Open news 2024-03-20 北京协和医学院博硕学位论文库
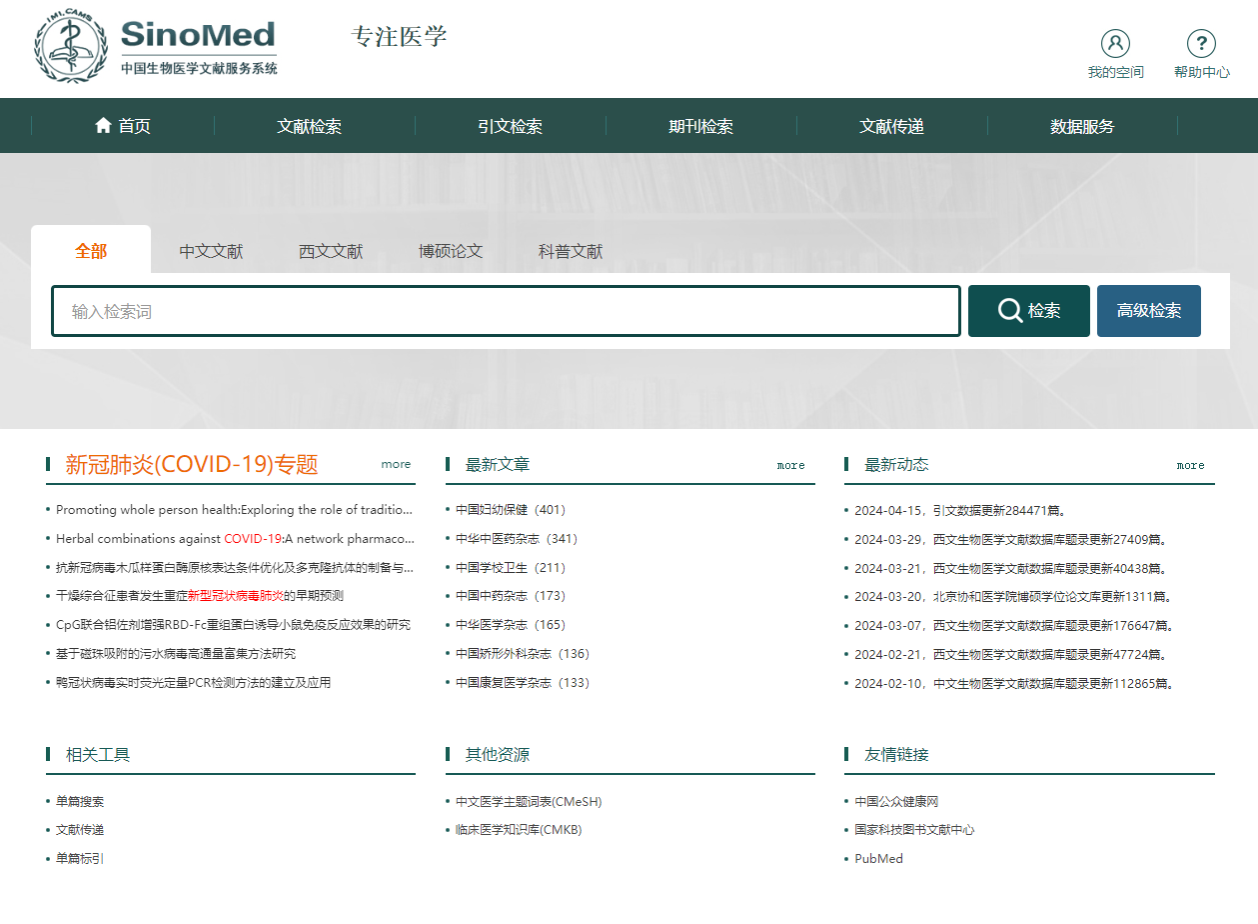 coord(1014,597)
